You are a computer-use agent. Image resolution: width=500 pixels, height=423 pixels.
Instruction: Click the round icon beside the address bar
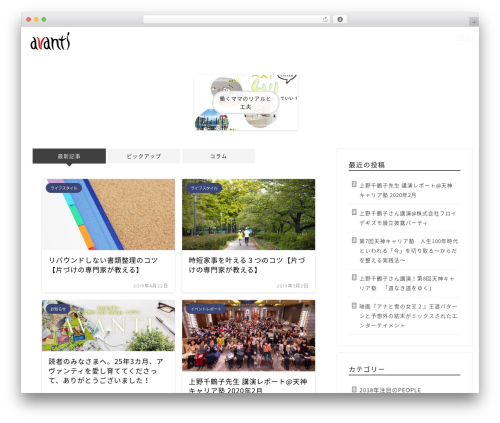coord(340,20)
